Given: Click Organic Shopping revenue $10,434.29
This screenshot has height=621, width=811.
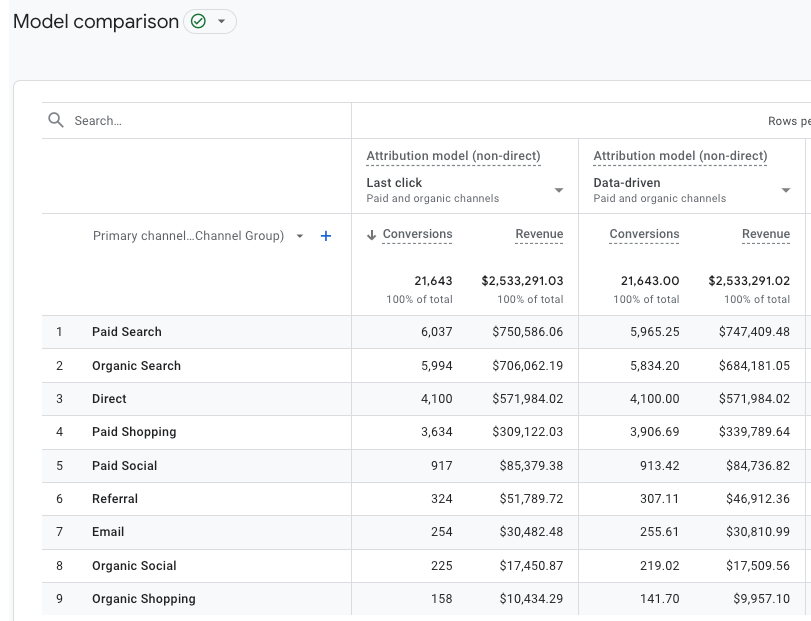Looking at the screenshot, I should (531, 599).
